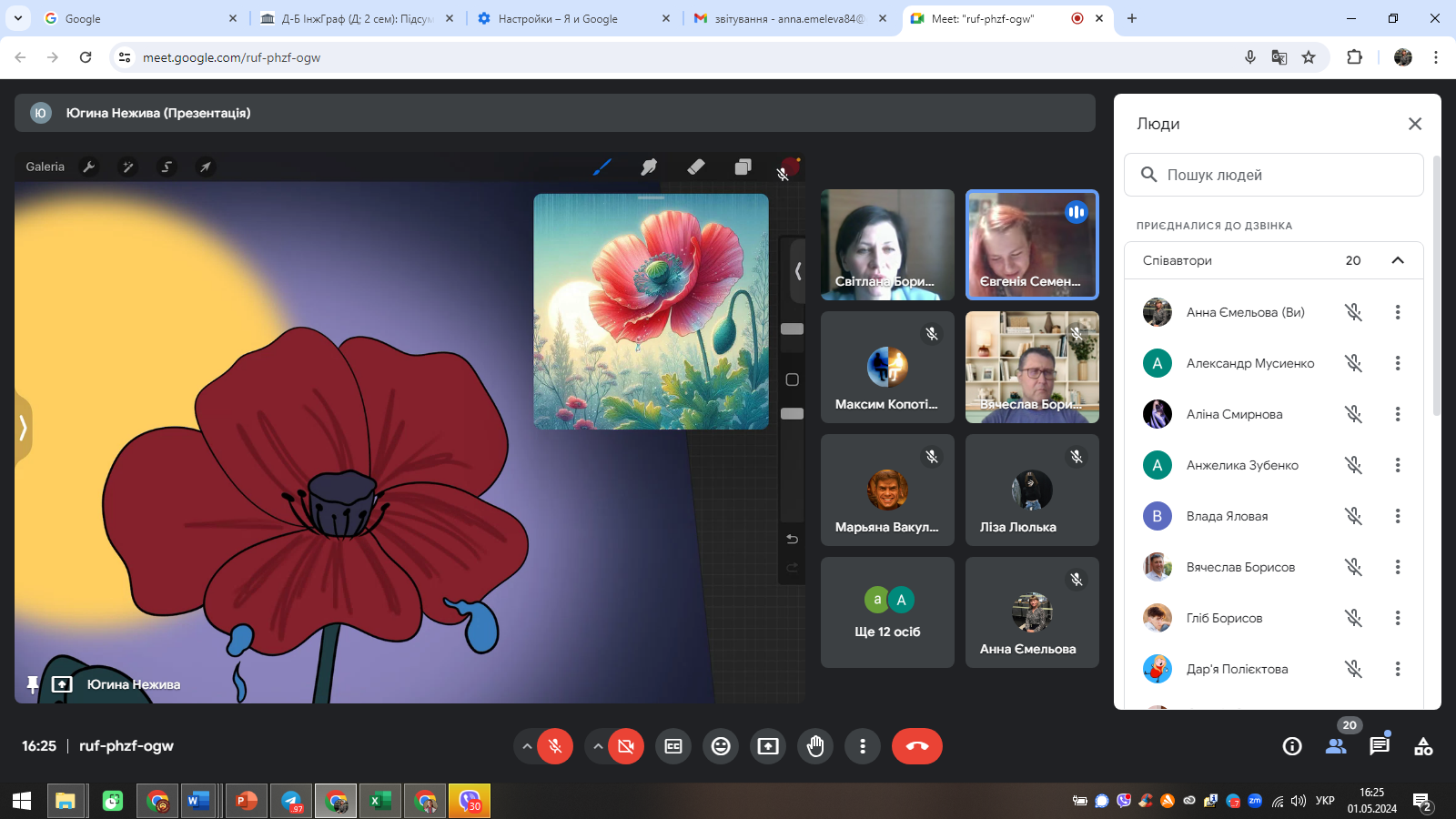The width and height of the screenshot is (1456, 819).
Task: Switch to Д-Б ІнжГраф browser tab
Action: (x=357, y=18)
